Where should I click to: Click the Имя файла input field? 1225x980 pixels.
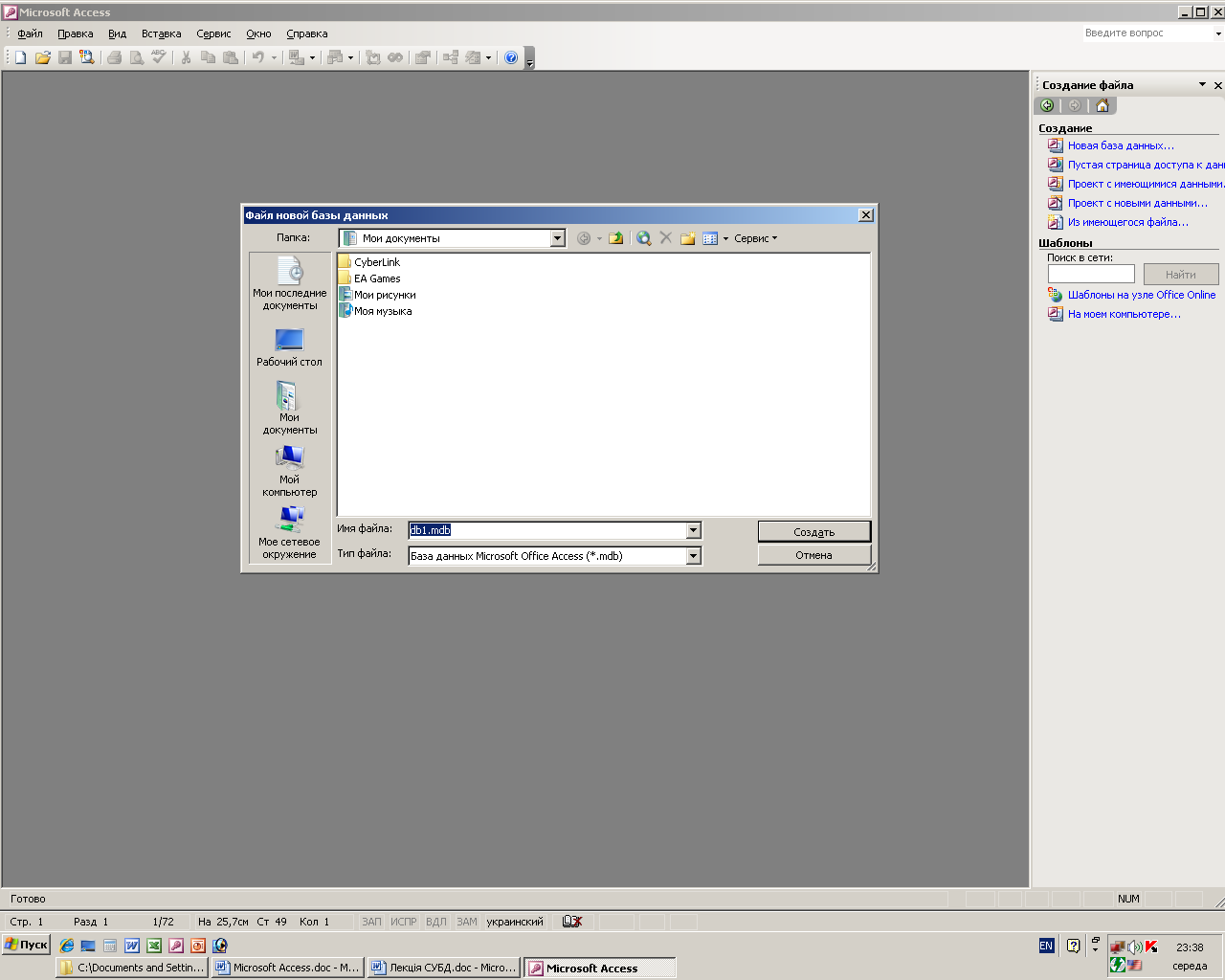[x=547, y=530]
